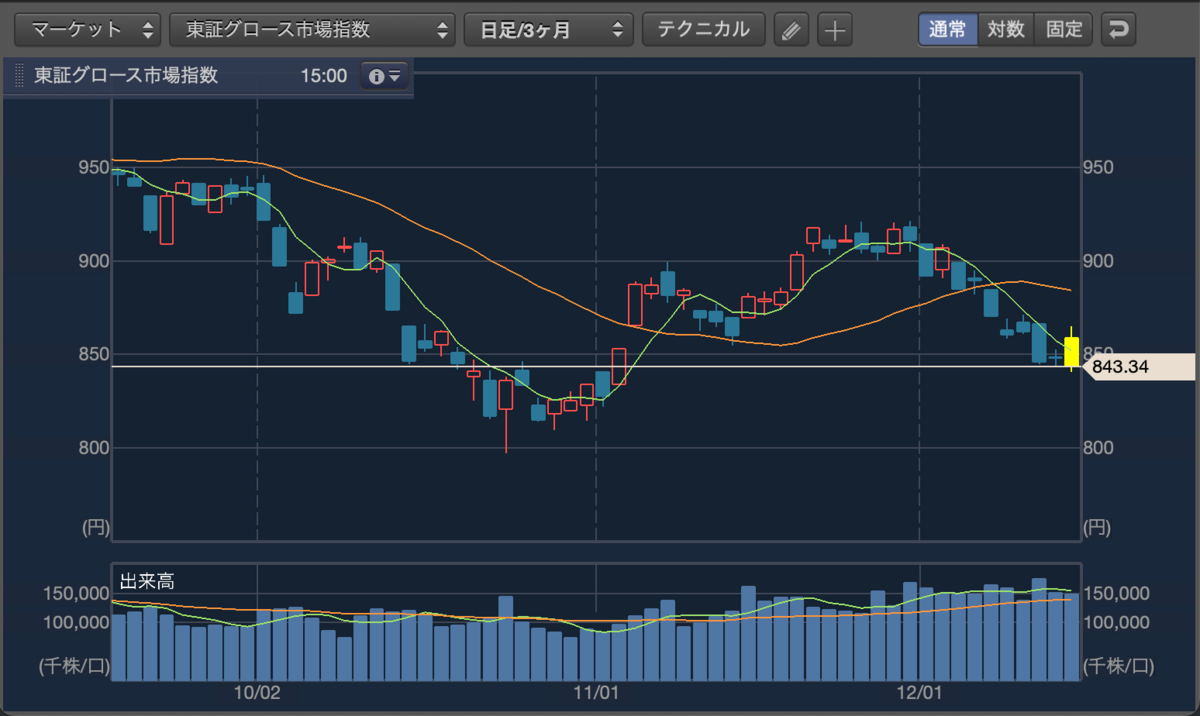Grab the dotted handle of the 東証グロース市場指数 panel
This screenshot has height=716, width=1200.
pos(19,76)
